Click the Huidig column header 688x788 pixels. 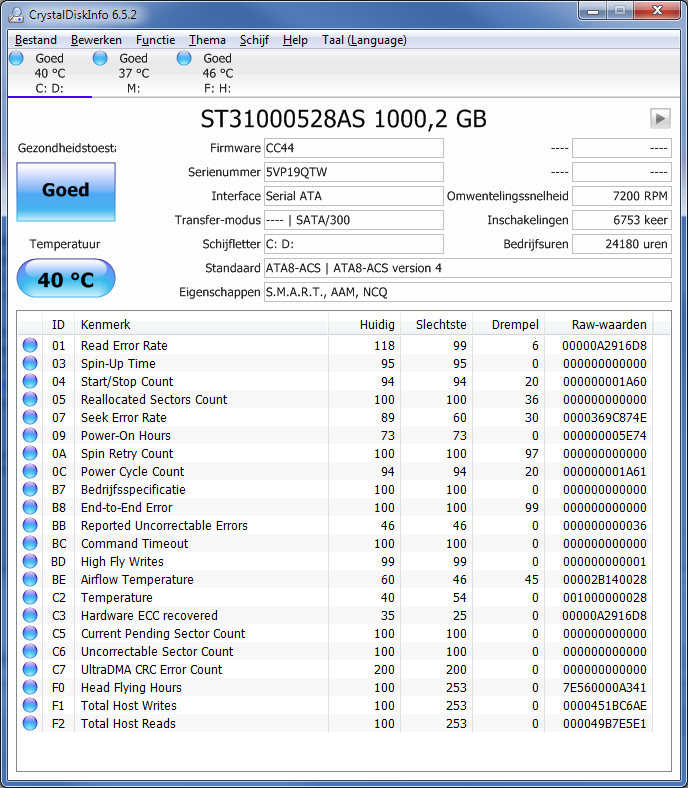(364, 325)
